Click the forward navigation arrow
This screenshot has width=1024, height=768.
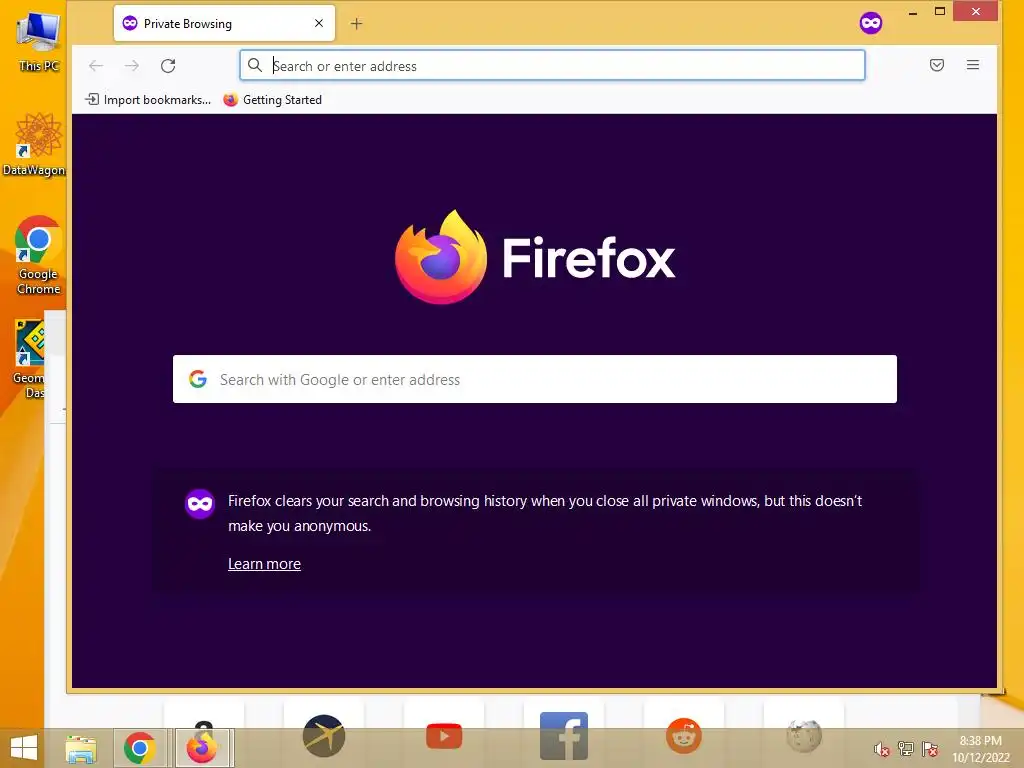click(132, 65)
